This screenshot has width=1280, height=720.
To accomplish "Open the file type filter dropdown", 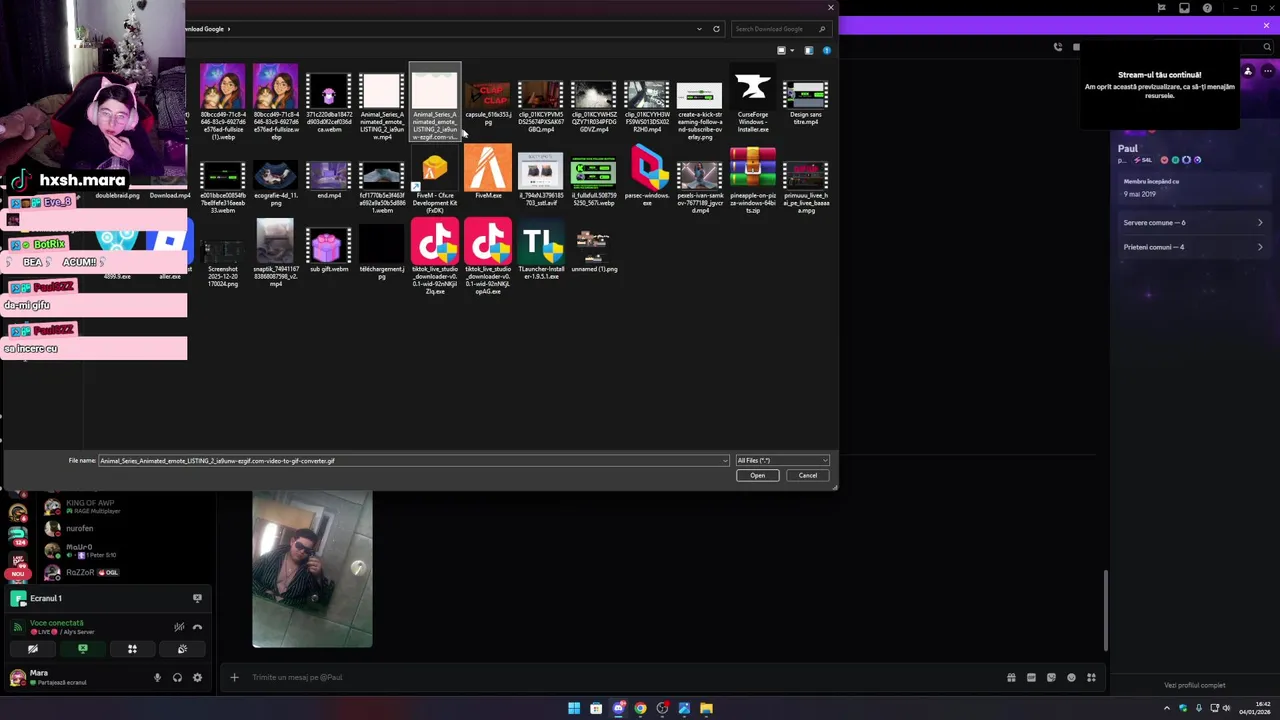I will coord(782,461).
